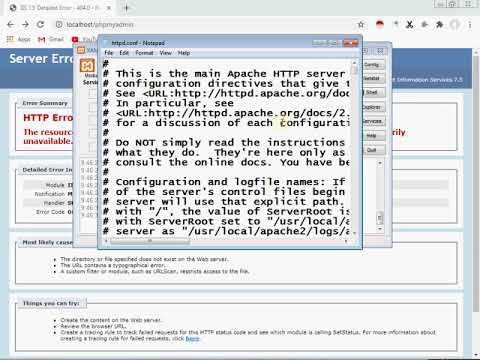This screenshot has width=480, height=360.
Task: Click Notepad vertical scrollbar up arrow
Action: point(354,63)
